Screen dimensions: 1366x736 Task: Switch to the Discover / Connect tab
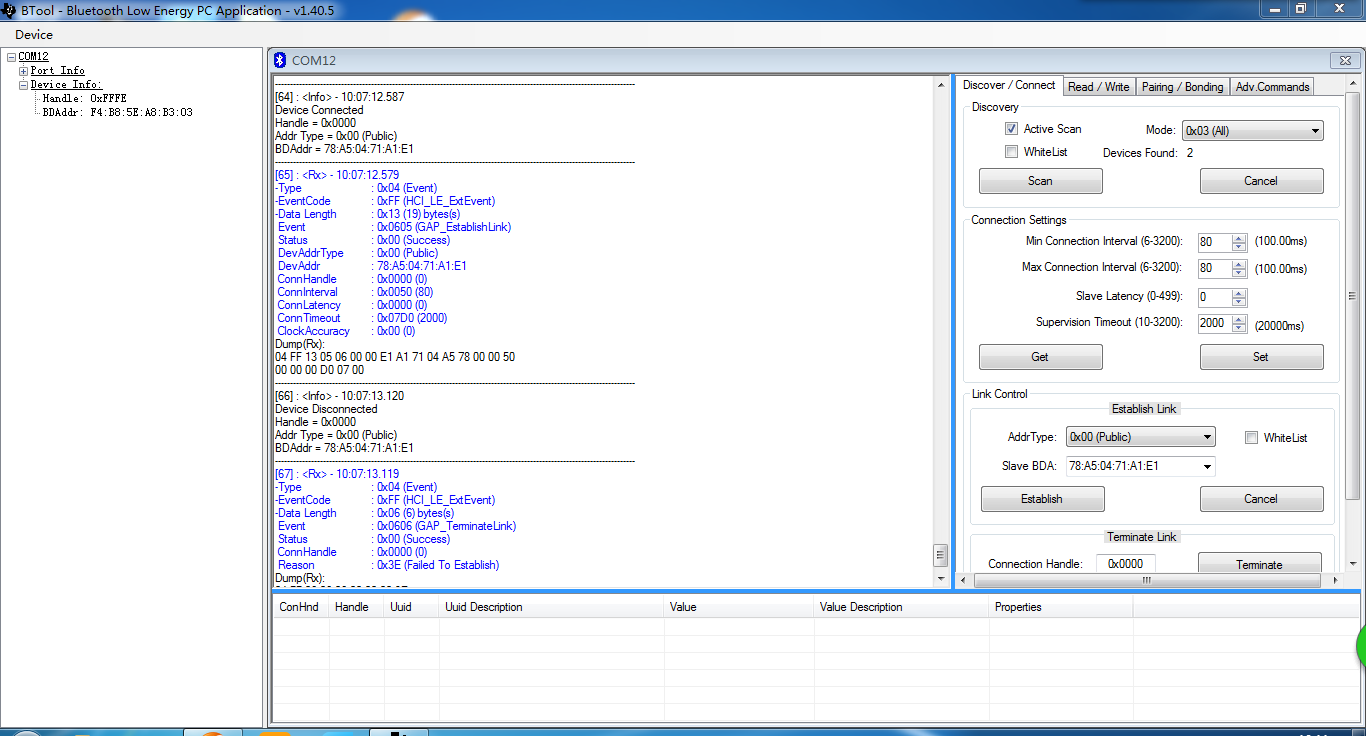(x=1009, y=86)
